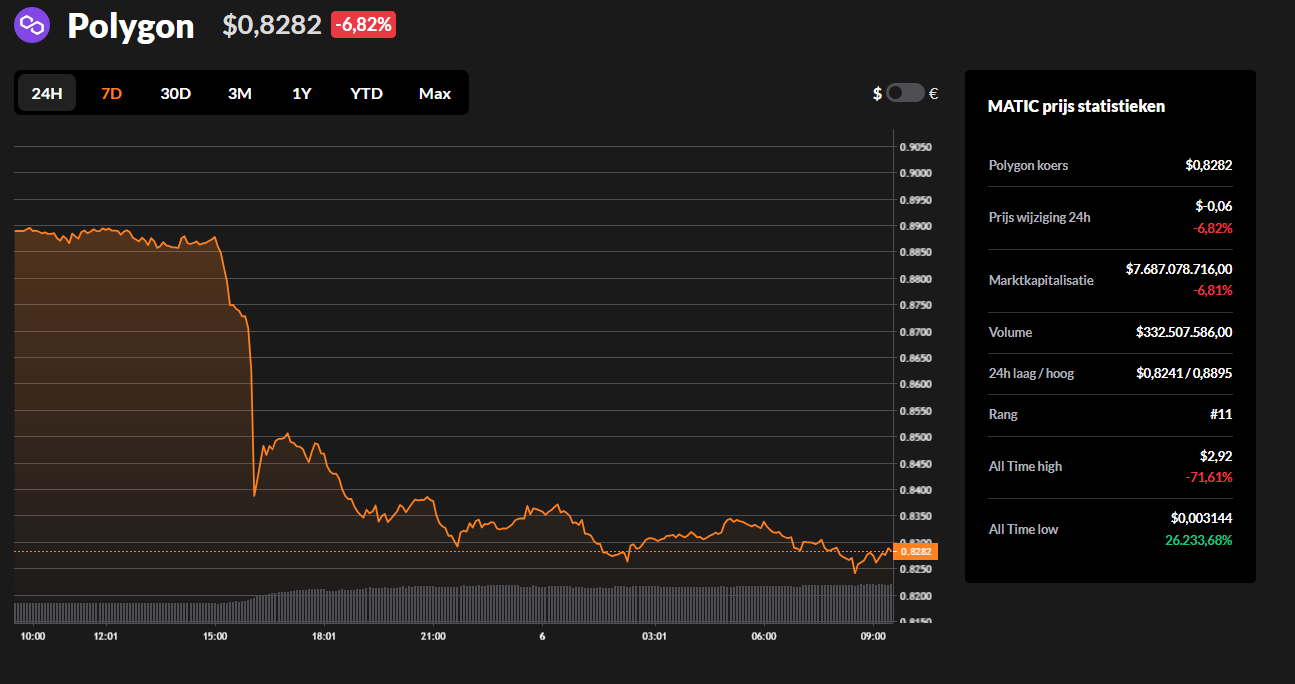The height and width of the screenshot is (684, 1295).
Task: Click the volume bars below the chart
Action: tap(450, 605)
